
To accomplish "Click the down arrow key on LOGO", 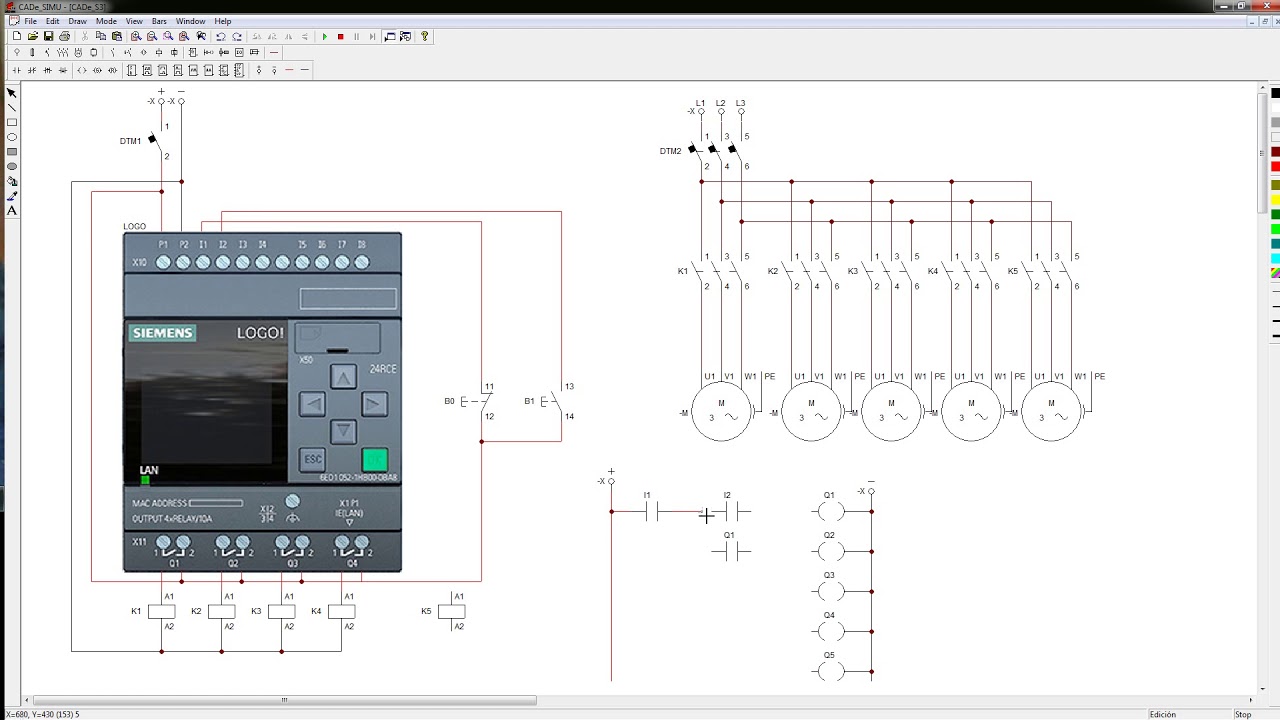I will pos(343,431).
